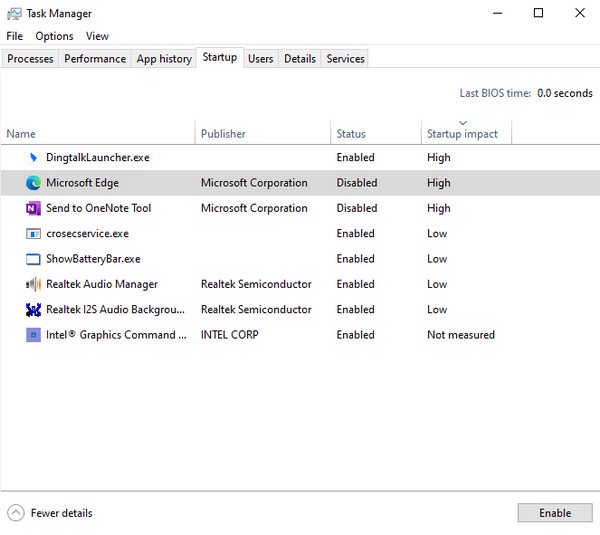Click the Last BIOS time 0.0 seconds value
This screenshot has width=600, height=535.
pos(565,93)
